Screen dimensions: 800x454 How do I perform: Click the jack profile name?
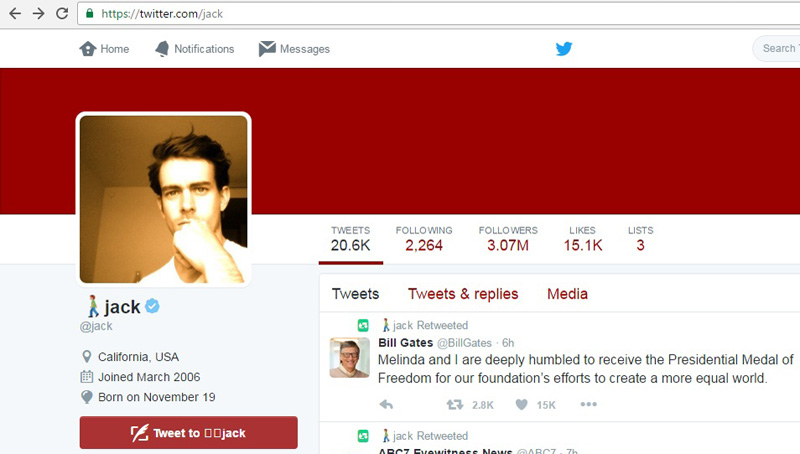point(122,307)
